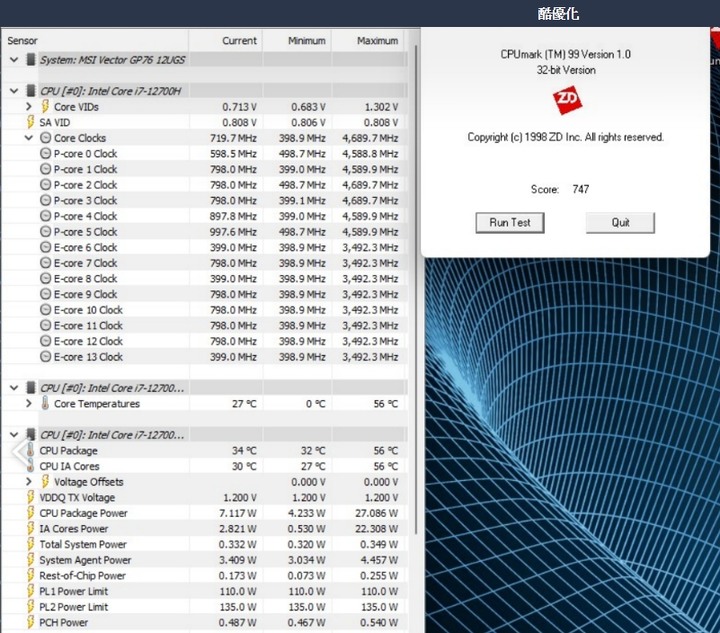This screenshot has width=720, height=633.
Task: Collapse the Core Clocks tree node
Action: (x=29, y=138)
